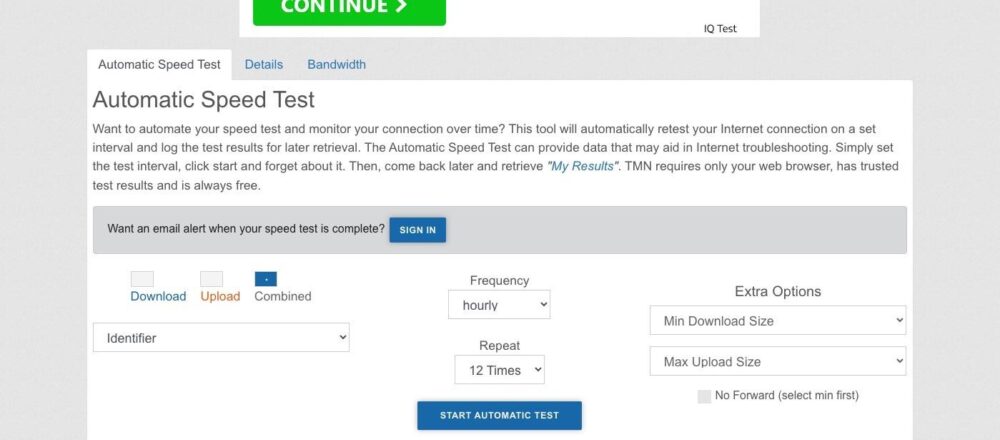This screenshot has height=440, width=1000.
Task: Expand the Max Upload Size dropdown
Action: [777, 362]
